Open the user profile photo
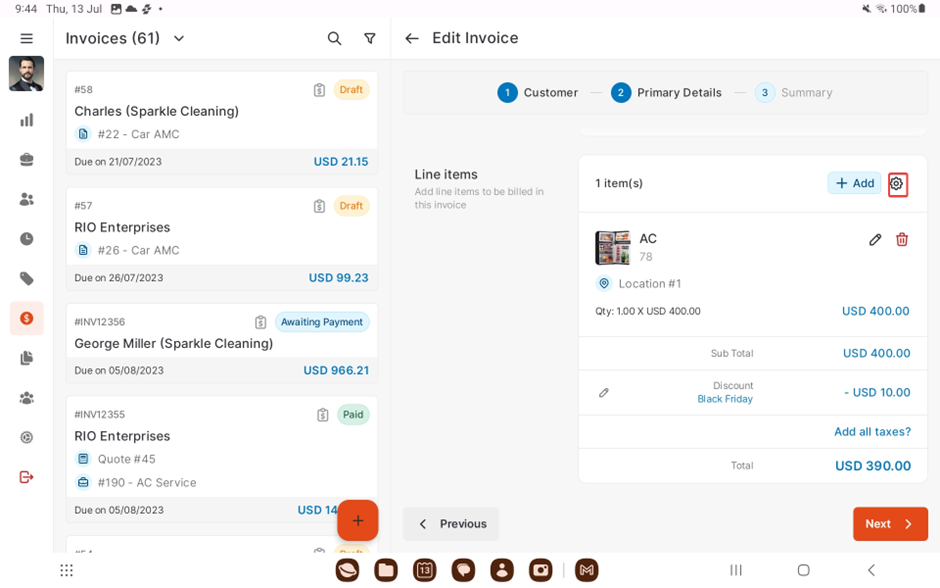 [26, 74]
